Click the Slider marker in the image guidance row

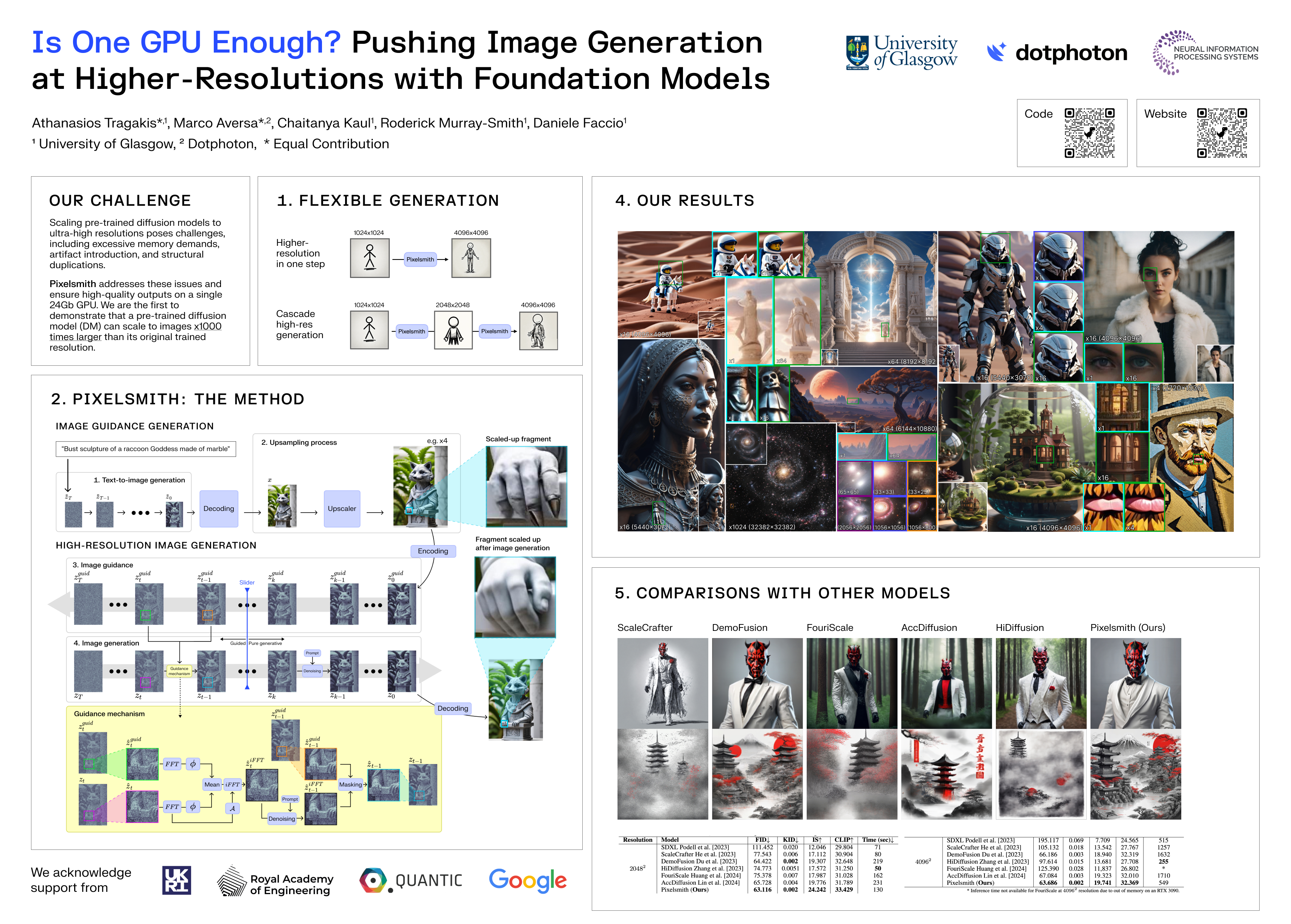click(x=247, y=589)
